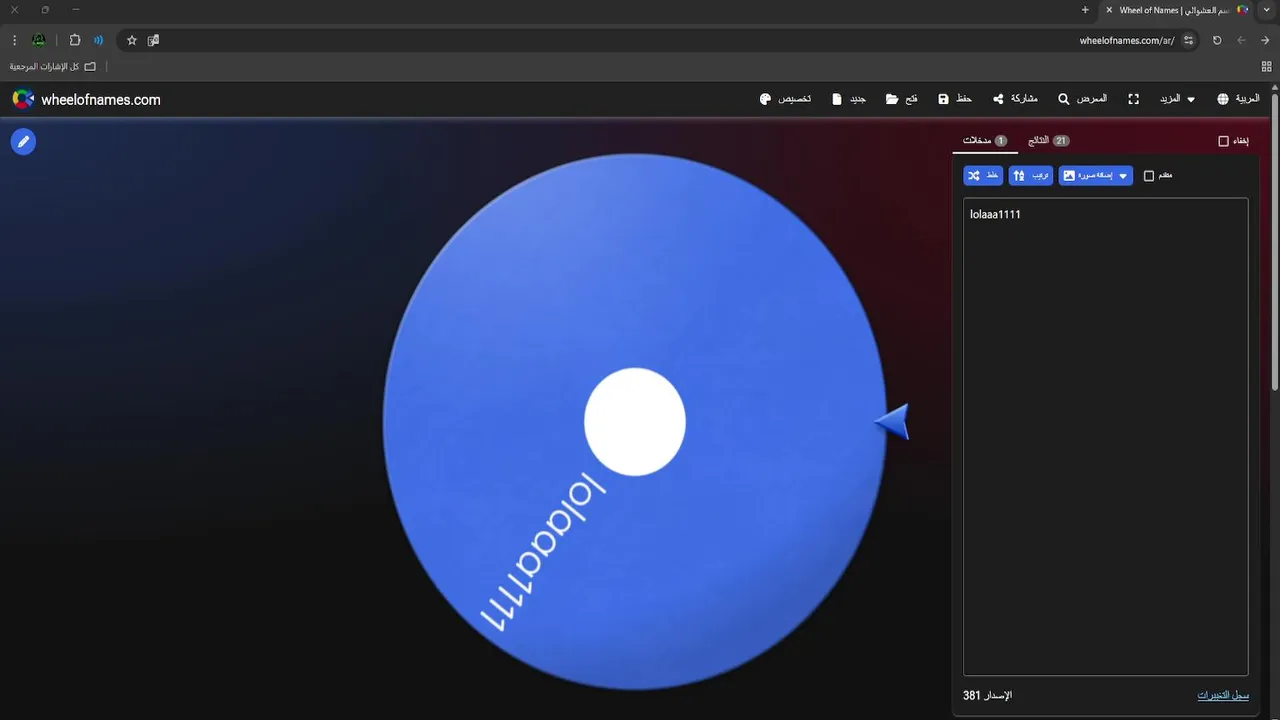This screenshot has height=720, width=1280.
Task: Select the Wheel of Names browser tab
Action: [1176, 10]
